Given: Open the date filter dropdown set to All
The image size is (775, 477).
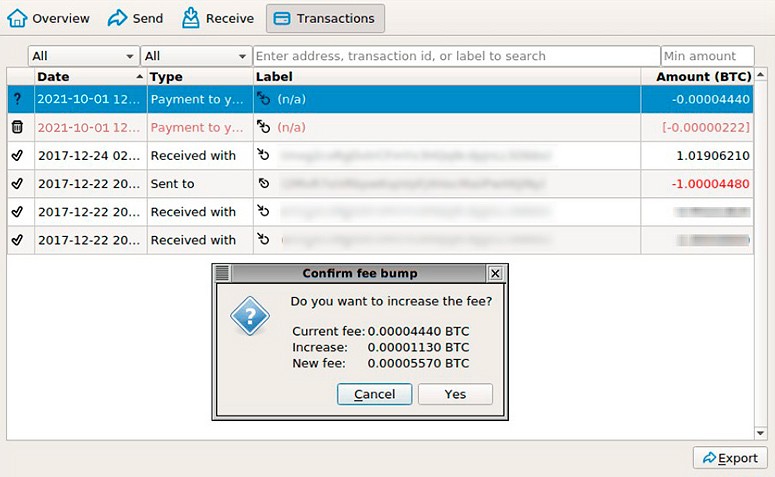Looking at the screenshot, I should (x=83, y=56).
